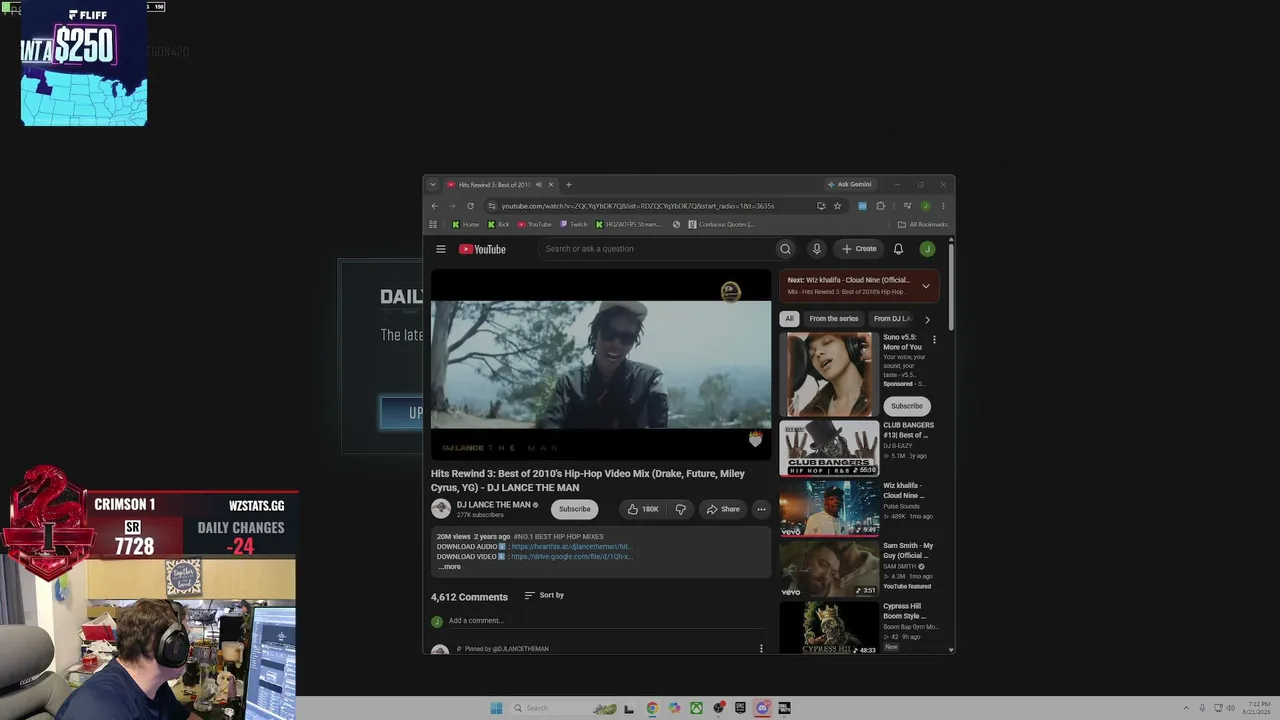Open the YouTube account avatar menu
Viewport: 1280px width, 720px height.
point(928,249)
